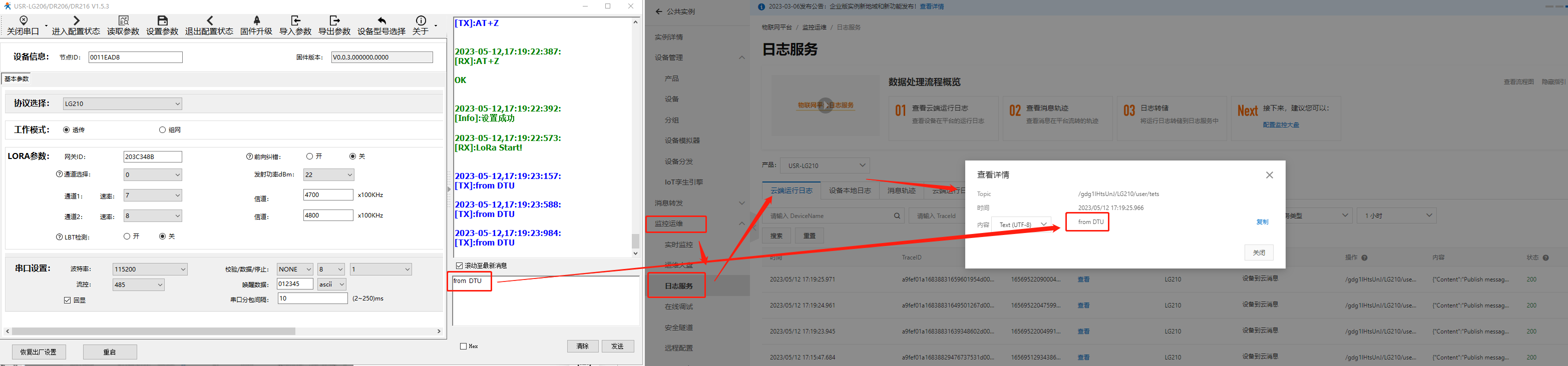Select 关 radio for 前向纠错

pos(352,156)
